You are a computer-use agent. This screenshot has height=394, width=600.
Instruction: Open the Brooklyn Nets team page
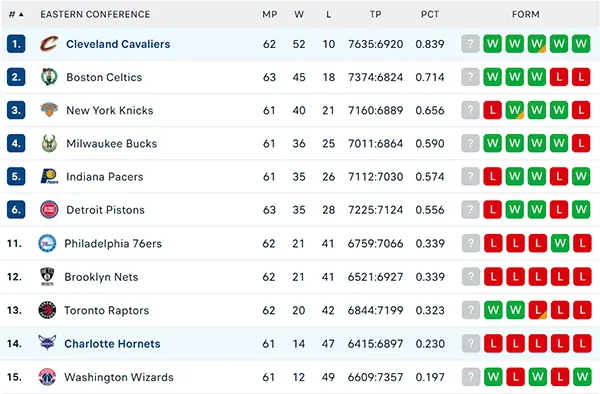(x=101, y=277)
